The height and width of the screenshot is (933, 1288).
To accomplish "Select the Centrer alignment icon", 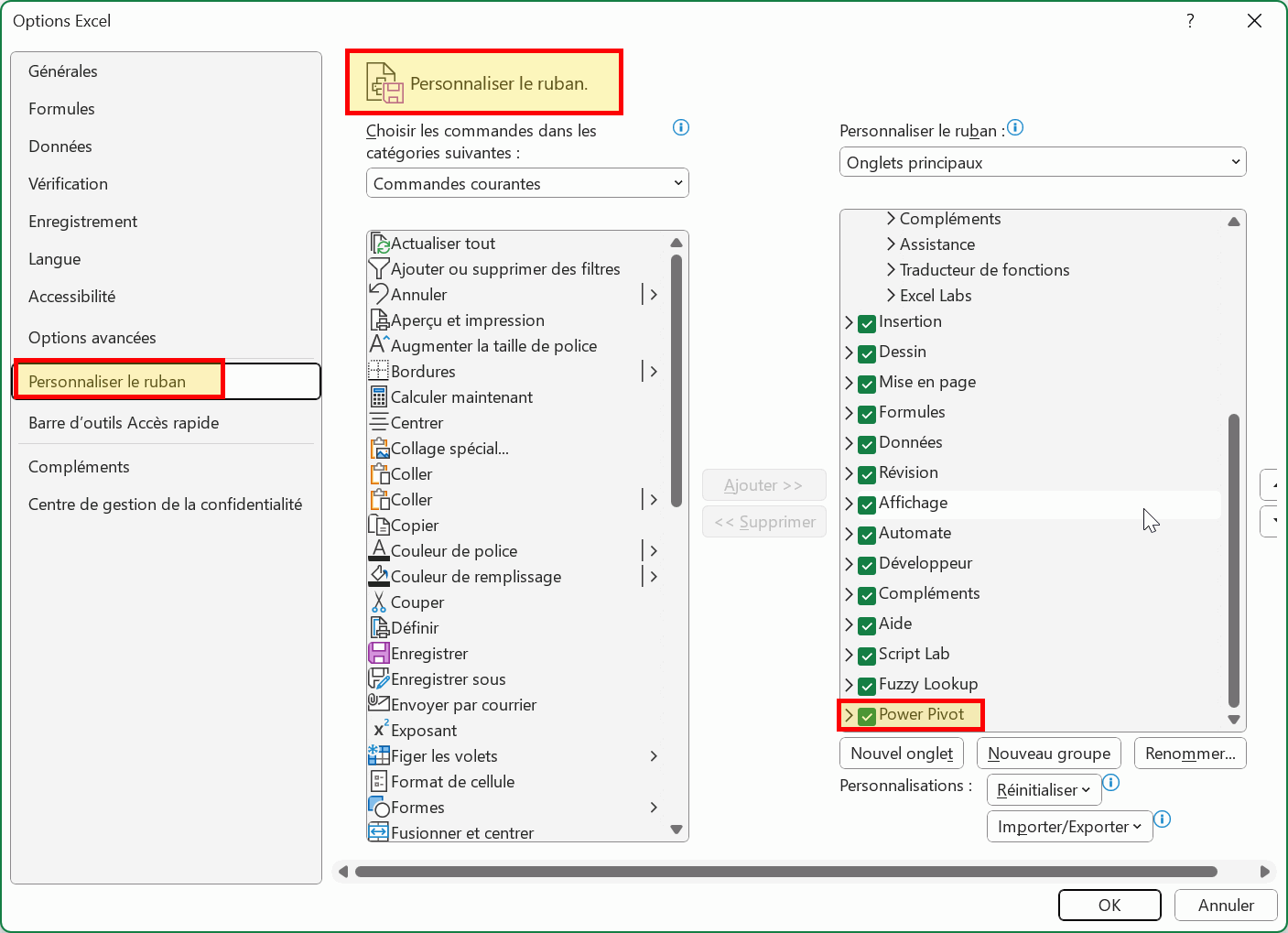I will 379,423.
